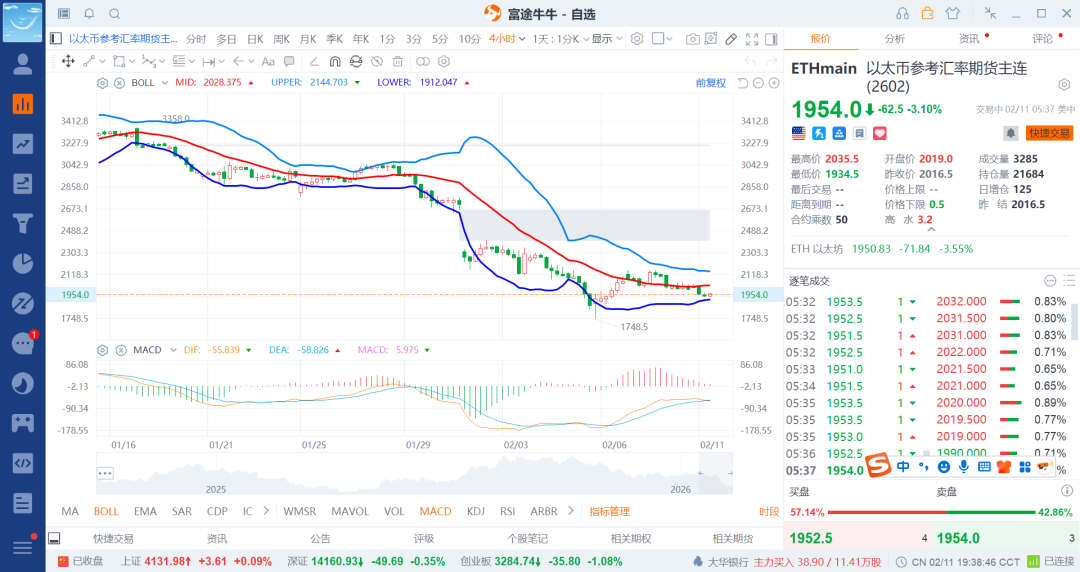Screen dimensions: 1080x572
Task: Toggle the KDJ indicator
Action: pyautogui.click(x=478, y=511)
